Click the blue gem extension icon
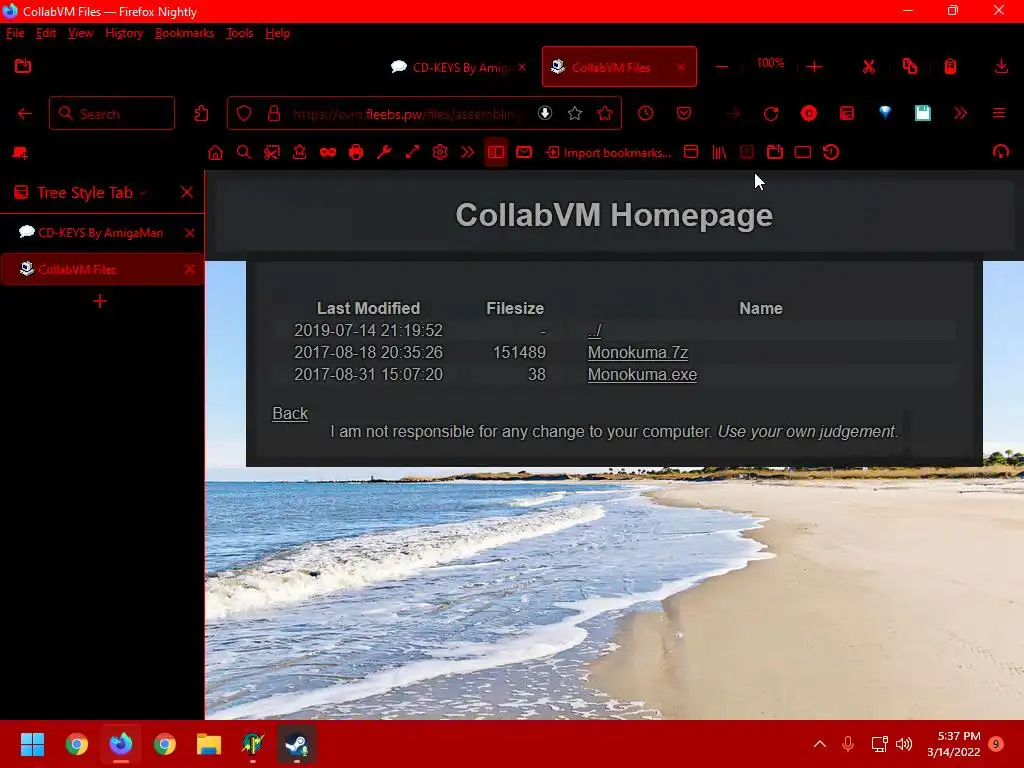Image resolution: width=1024 pixels, height=768 pixels. (x=885, y=112)
